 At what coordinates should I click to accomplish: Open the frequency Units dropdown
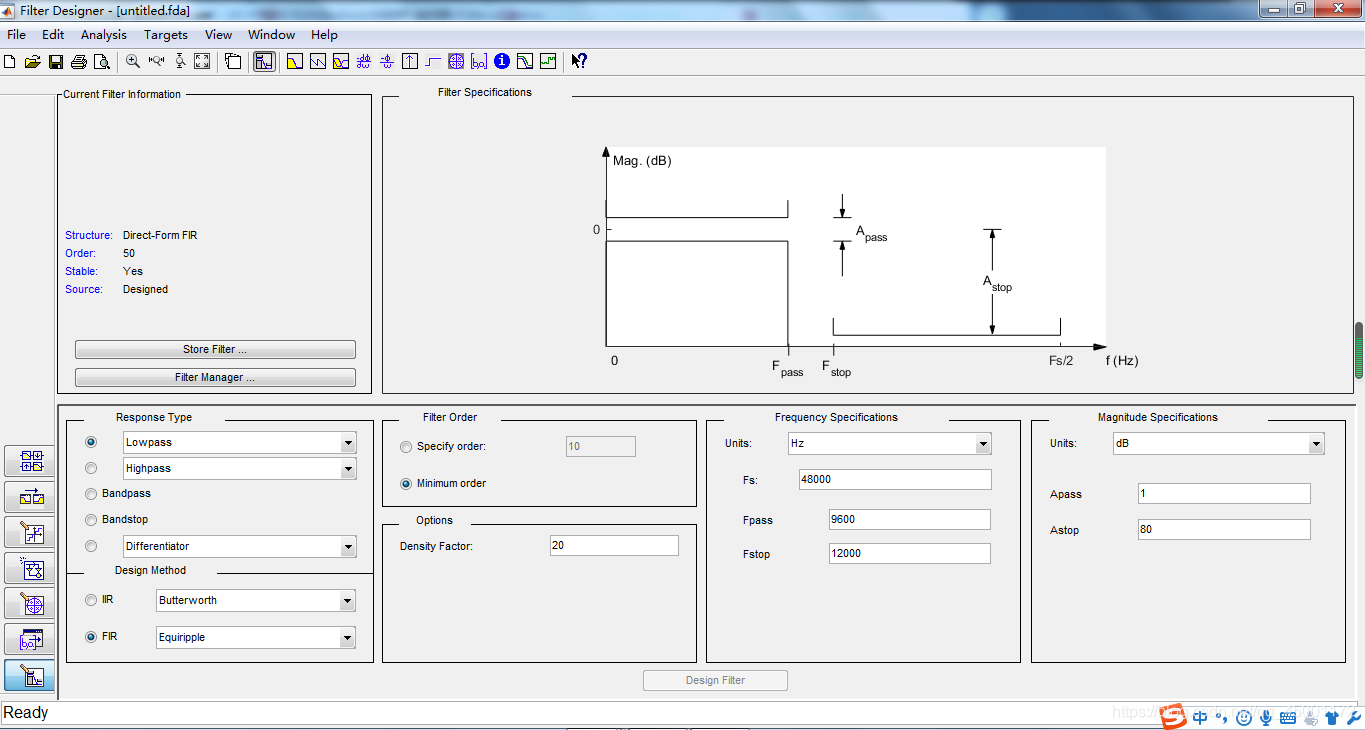coord(983,443)
